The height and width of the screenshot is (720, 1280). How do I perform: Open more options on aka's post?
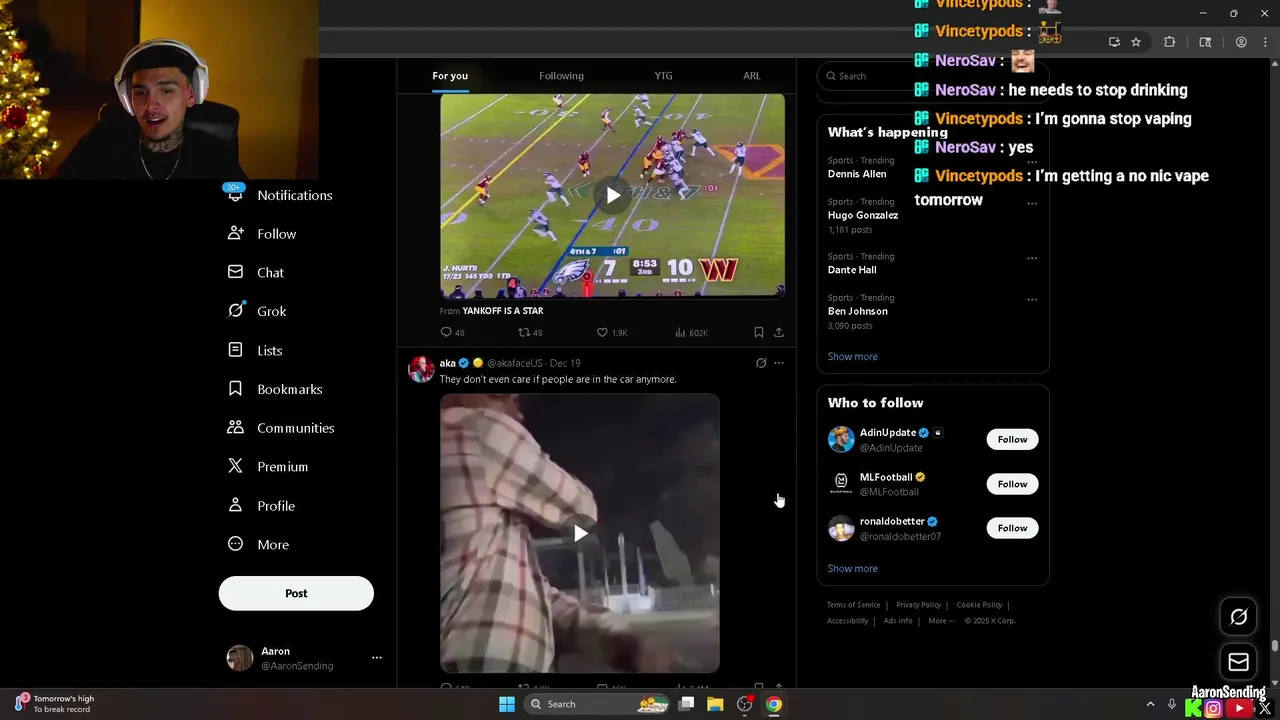pos(779,363)
